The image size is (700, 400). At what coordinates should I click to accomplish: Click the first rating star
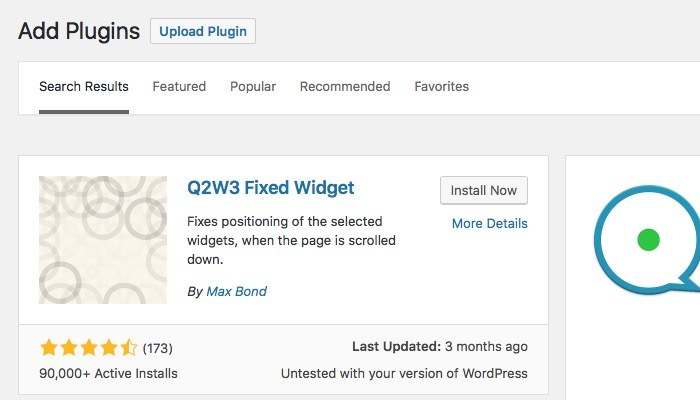click(x=48, y=348)
